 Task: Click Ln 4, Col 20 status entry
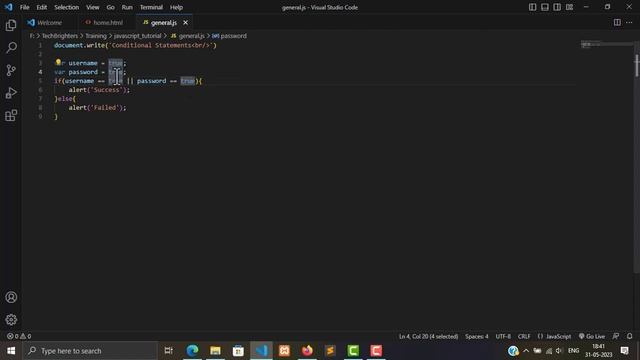pos(428,336)
